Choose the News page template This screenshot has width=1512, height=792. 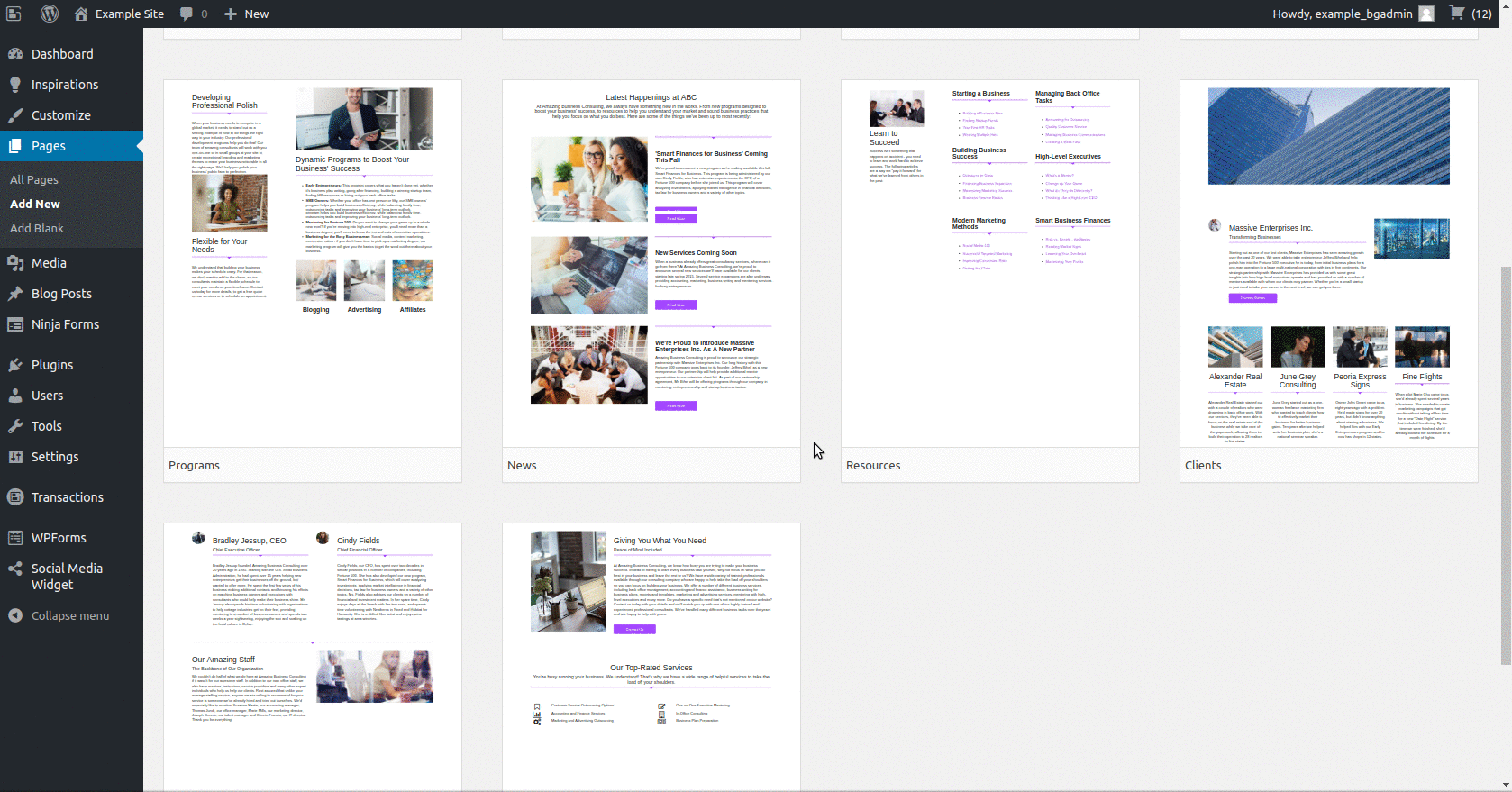click(651, 263)
